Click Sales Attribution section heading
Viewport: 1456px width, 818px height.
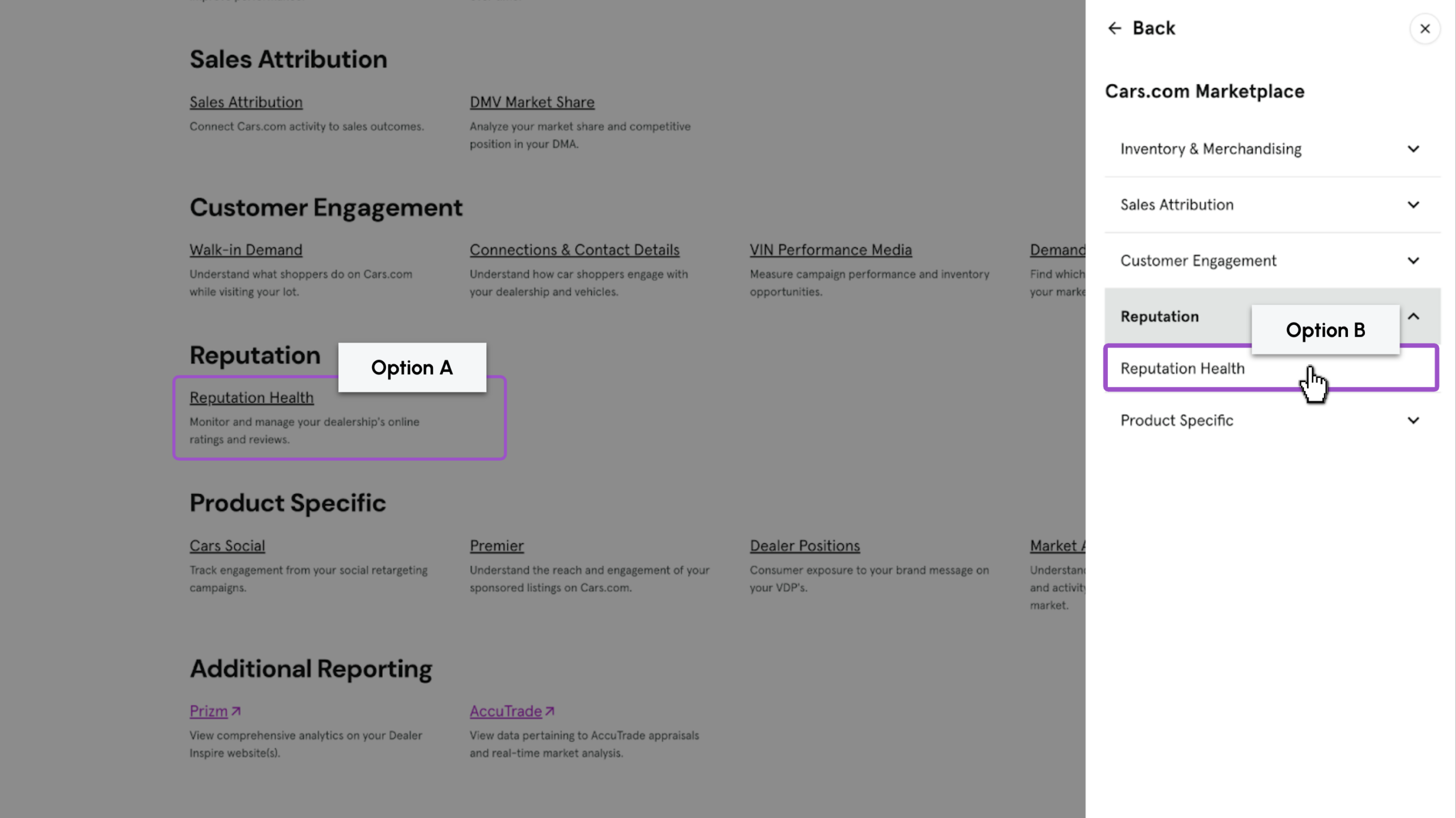pyautogui.click(x=288, y=59)
